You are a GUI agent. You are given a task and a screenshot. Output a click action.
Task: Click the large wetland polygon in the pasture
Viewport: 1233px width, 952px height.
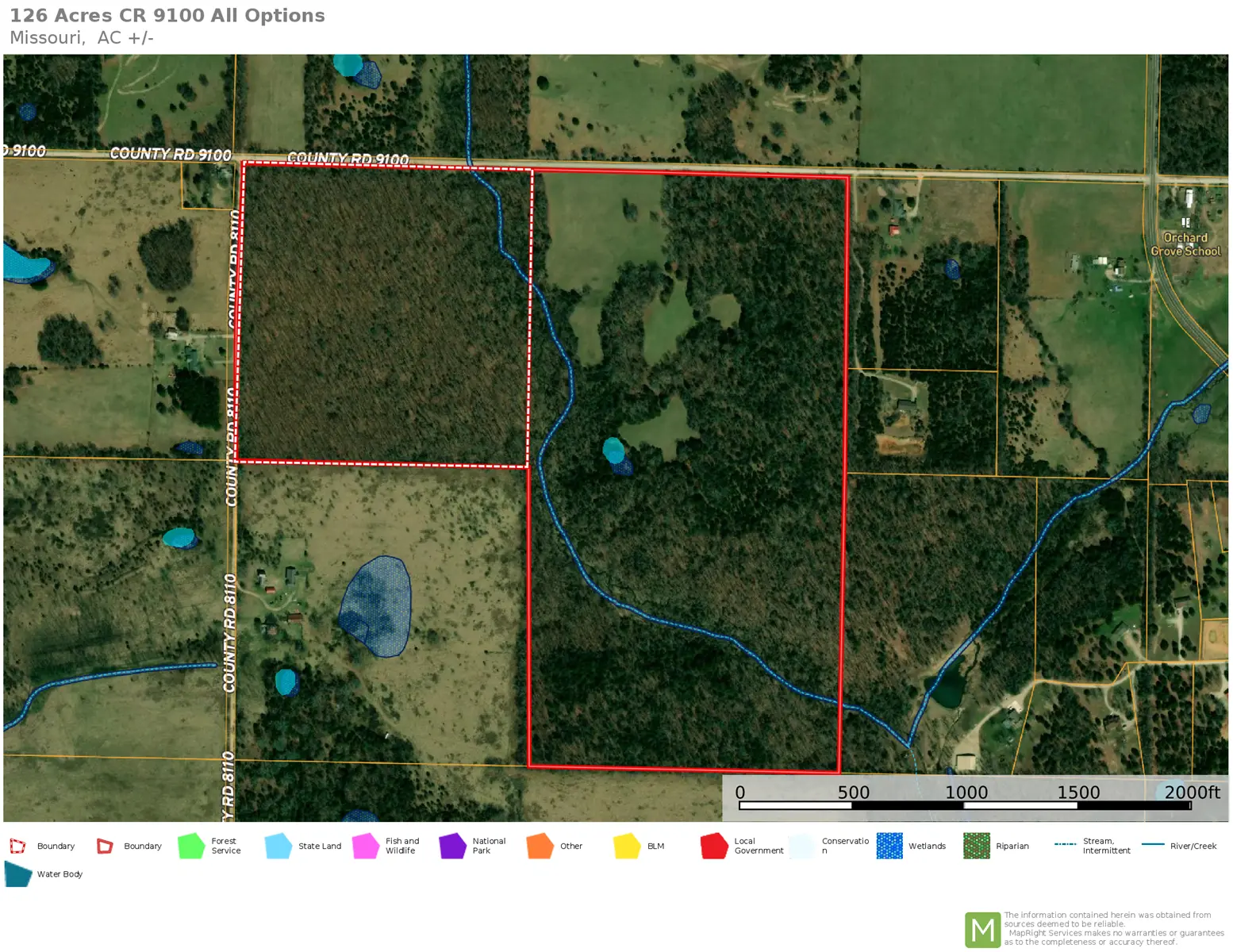coord(377,606)
